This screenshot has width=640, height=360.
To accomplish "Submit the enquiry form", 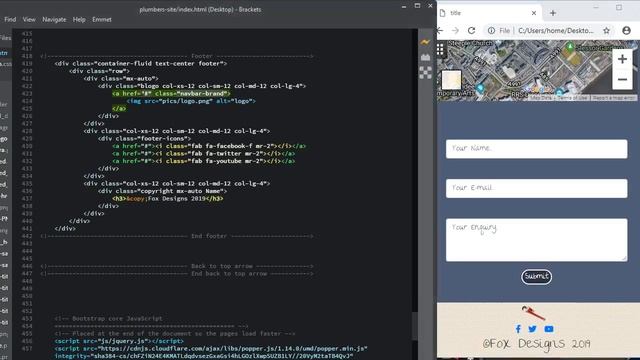I will click(536, 277).
